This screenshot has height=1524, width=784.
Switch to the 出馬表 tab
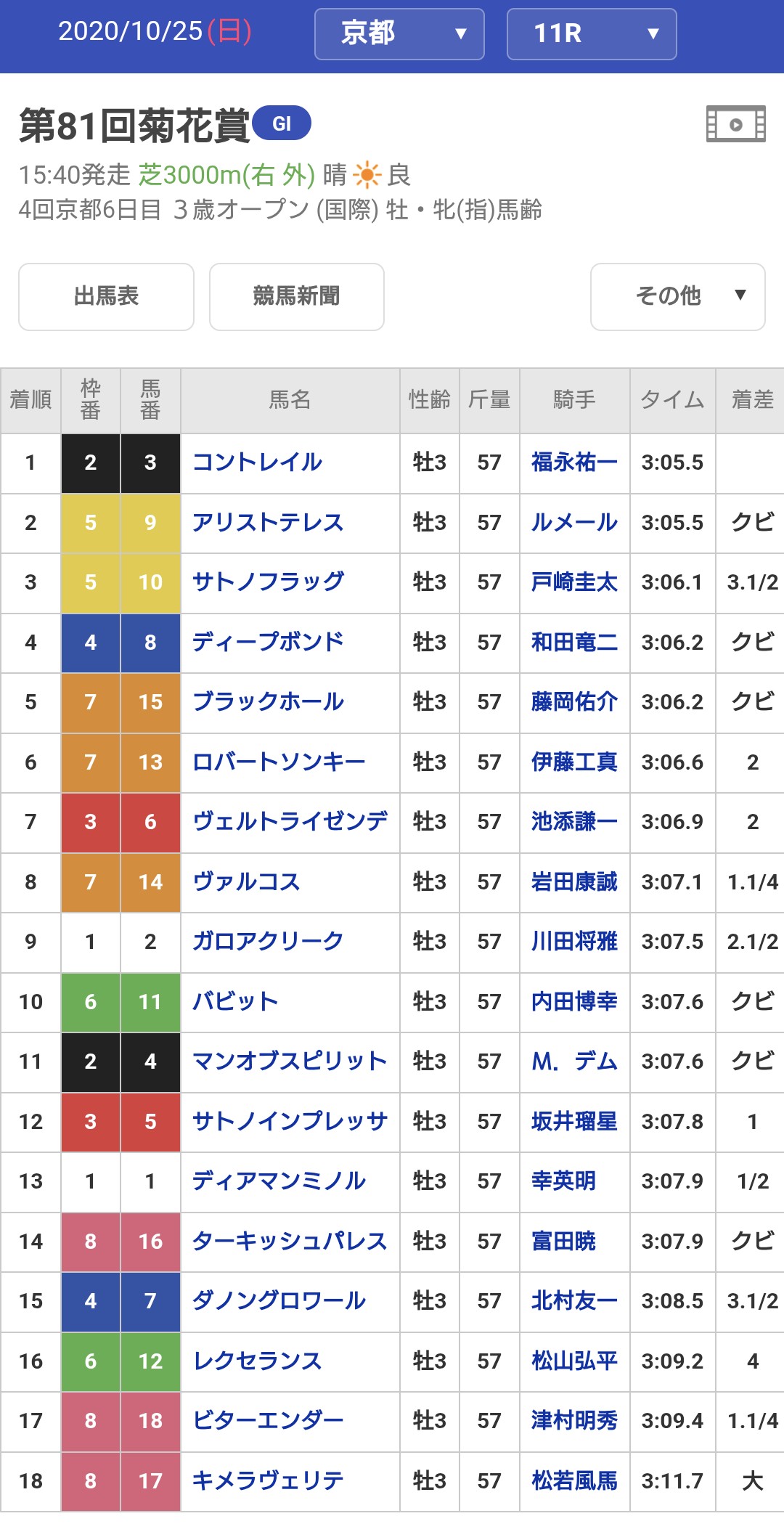pyautogui.click(x=106, y=296)
